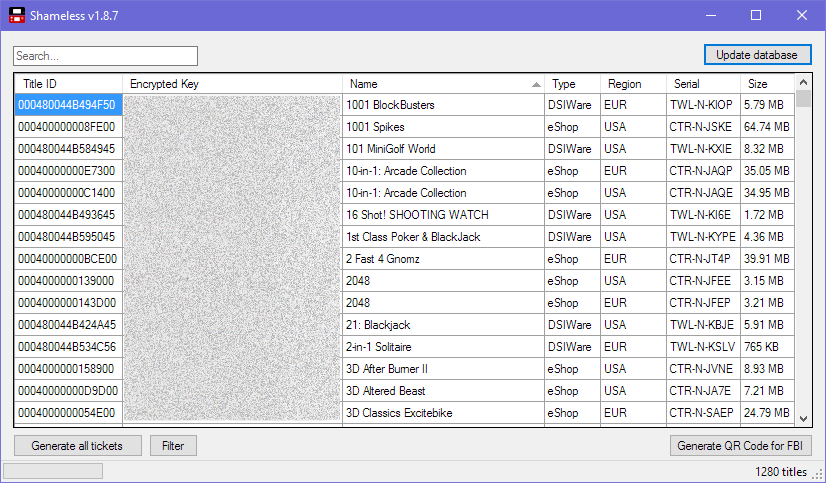
Task: Click the 39.91 MB size cell
Action: 767,259
